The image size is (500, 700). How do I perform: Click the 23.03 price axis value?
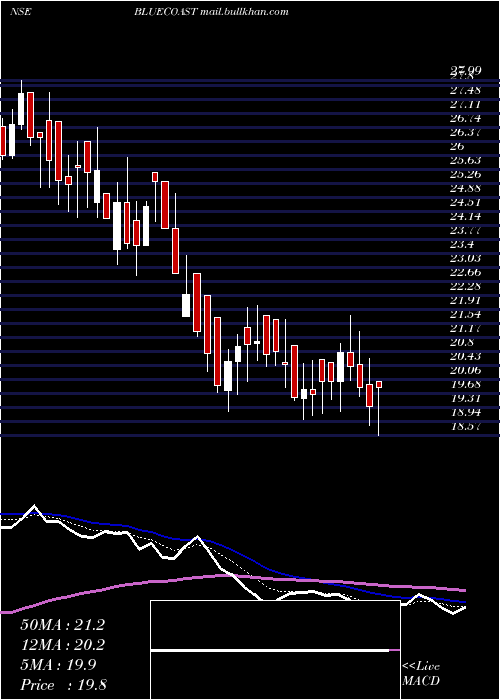[x=466, y=258]
